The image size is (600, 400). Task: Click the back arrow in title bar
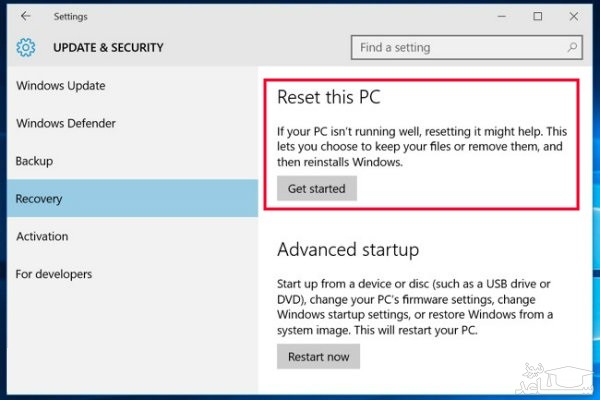(24, 16)
